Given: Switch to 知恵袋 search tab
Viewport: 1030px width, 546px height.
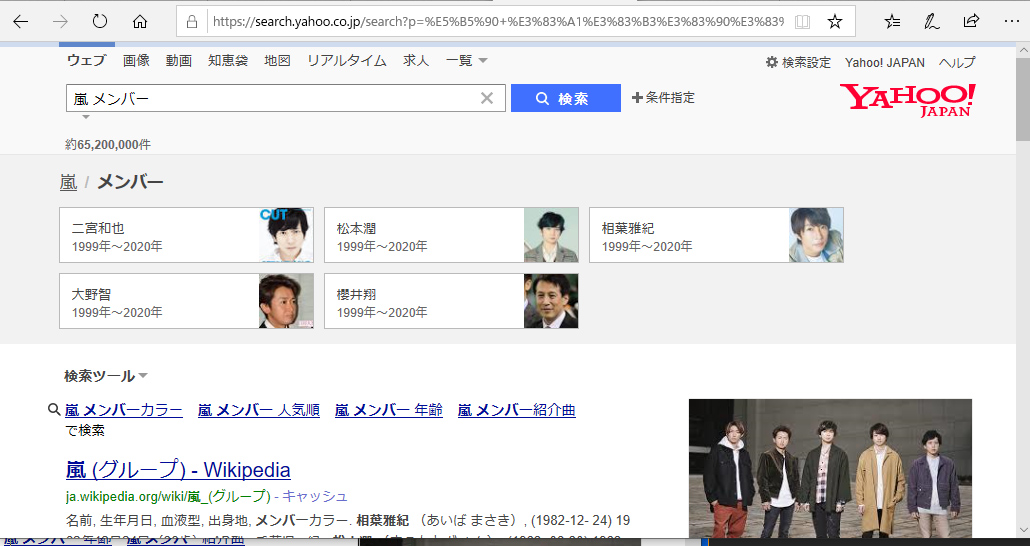Looking at the screenshot, I should pos(228,60).
